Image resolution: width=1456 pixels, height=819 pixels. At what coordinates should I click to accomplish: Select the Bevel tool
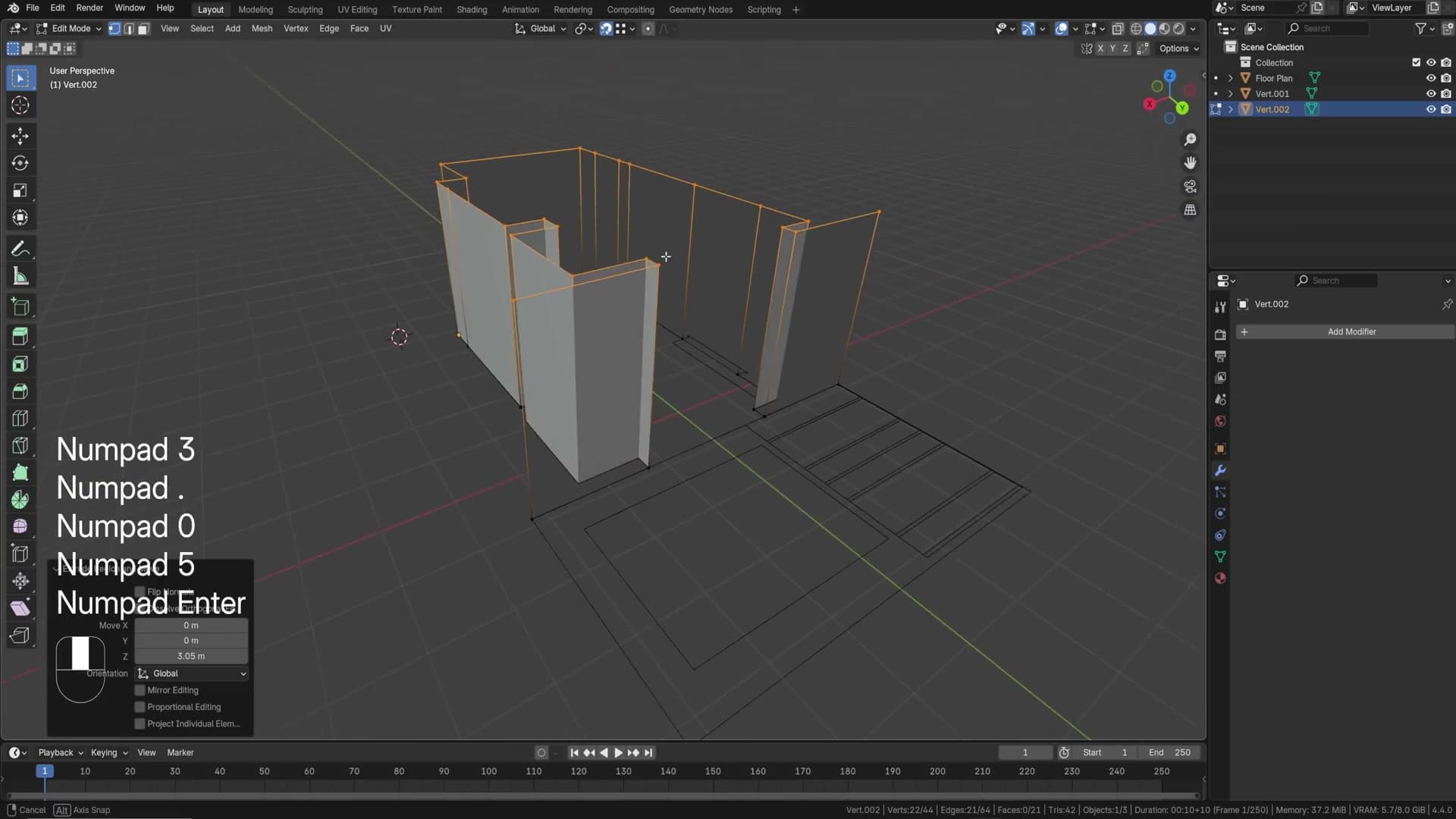coord(20,392)
